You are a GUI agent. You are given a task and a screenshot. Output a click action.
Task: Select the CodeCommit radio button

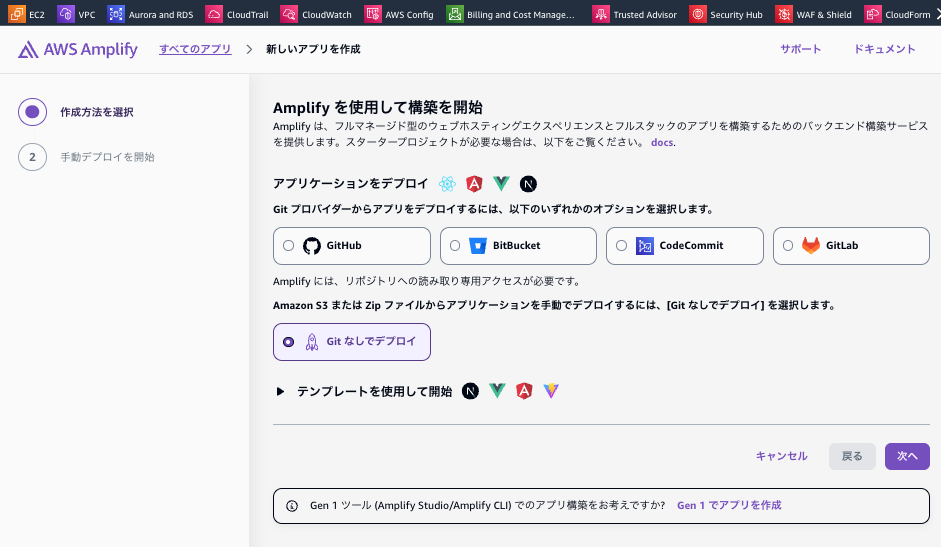pyautogui.click(x=622, y=246)
